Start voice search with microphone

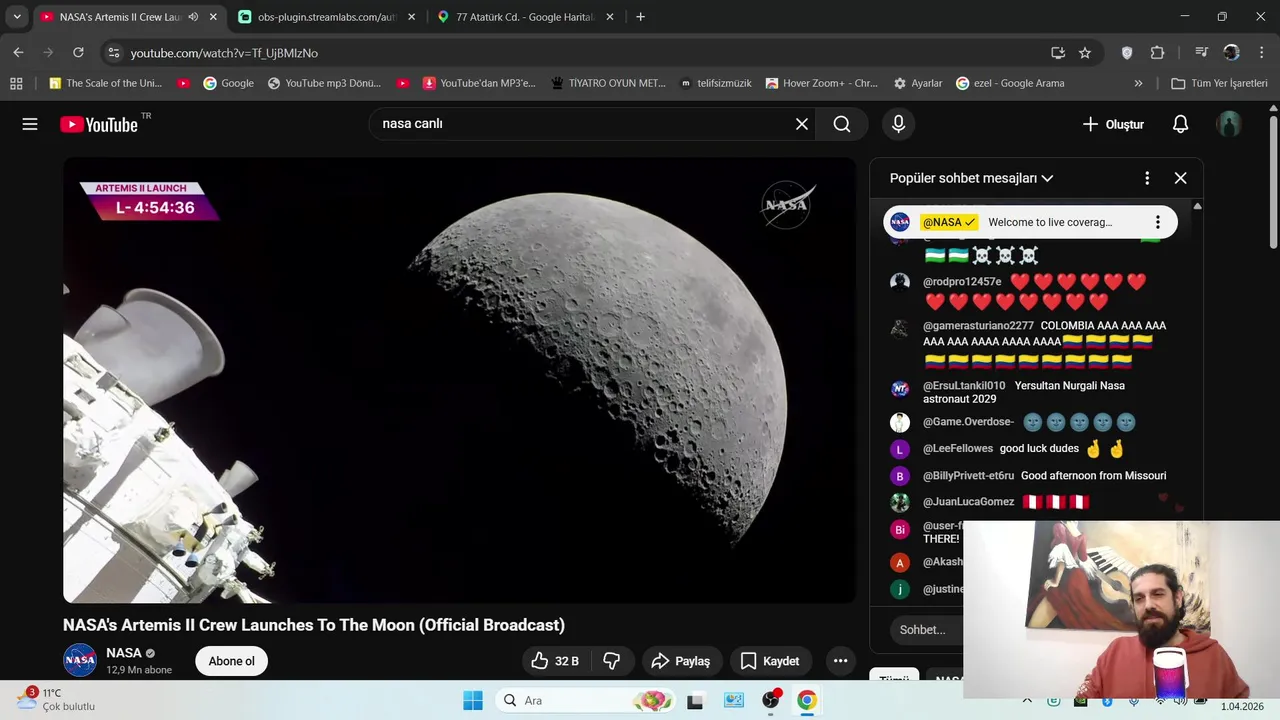(x=898, y=124)
